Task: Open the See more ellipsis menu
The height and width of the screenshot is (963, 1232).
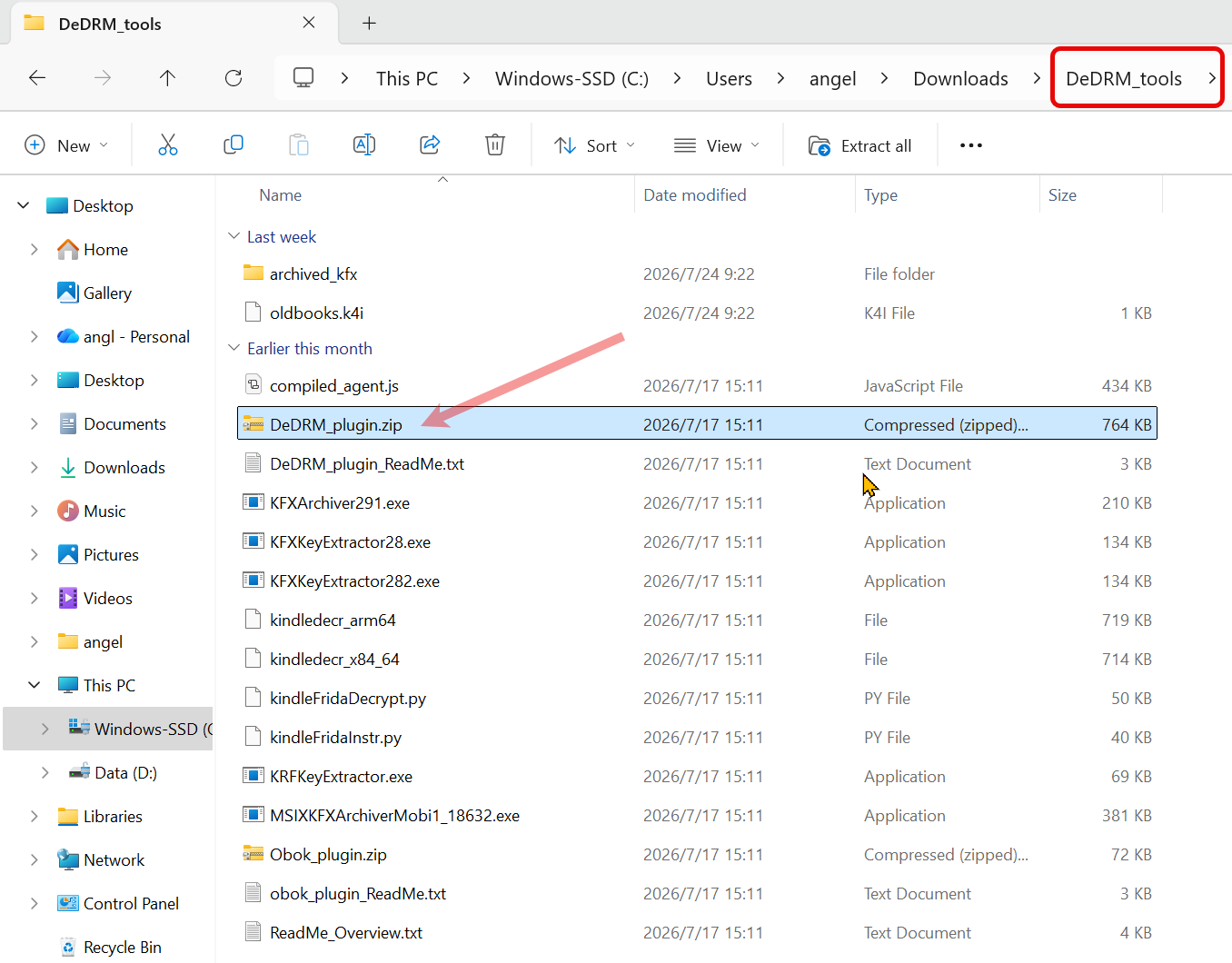Action: tap(971, 145)
